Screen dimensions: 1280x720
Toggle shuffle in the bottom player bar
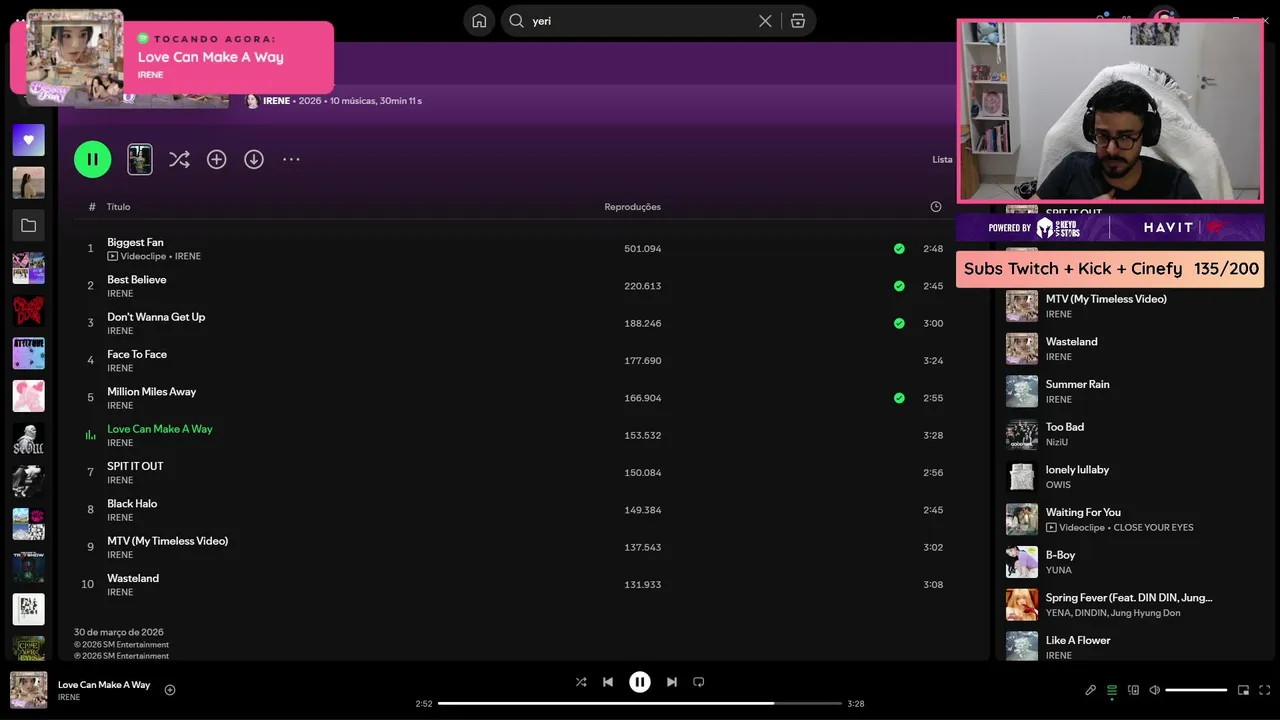pyautogui.click(x=581, y=682)
